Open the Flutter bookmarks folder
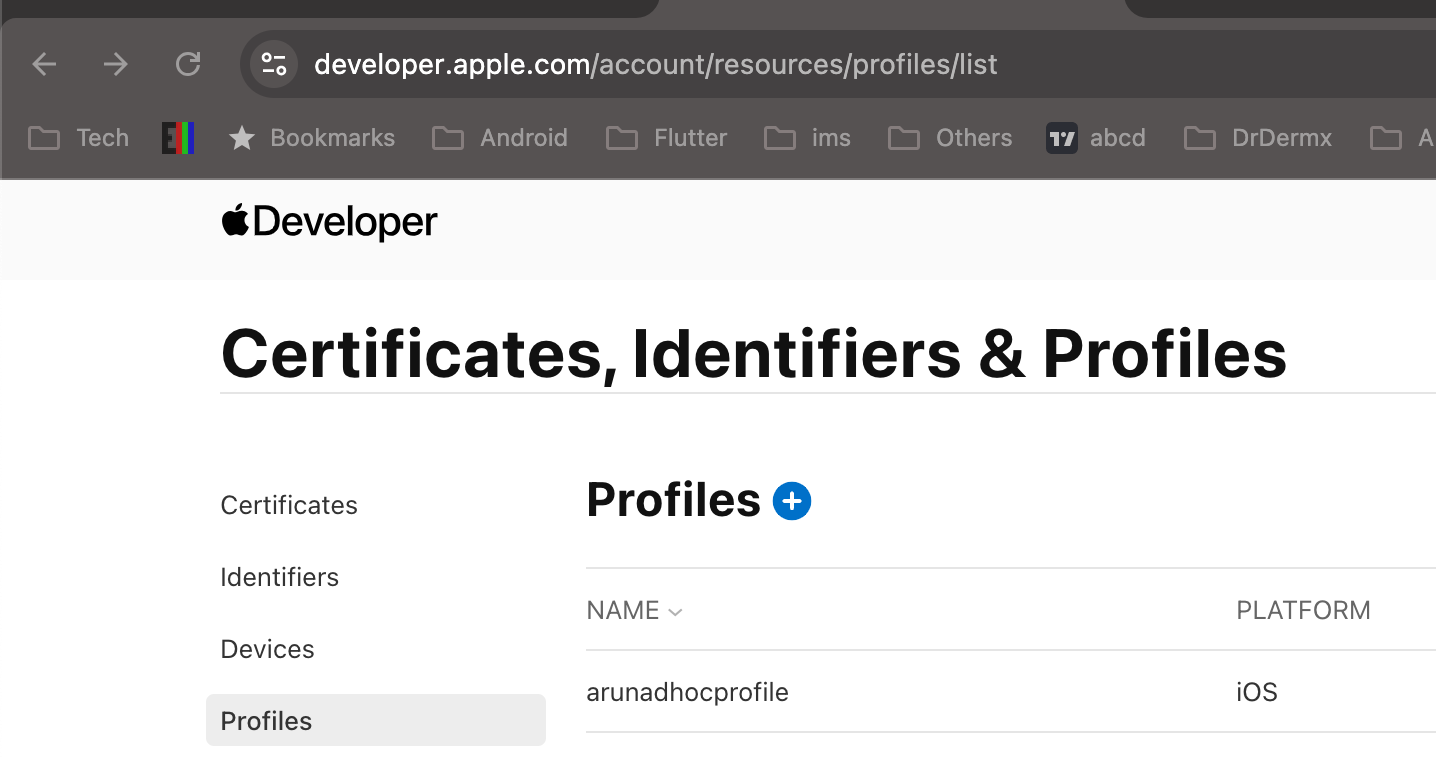The width and height of the screenshot is (1436, 758). [667, 138]
